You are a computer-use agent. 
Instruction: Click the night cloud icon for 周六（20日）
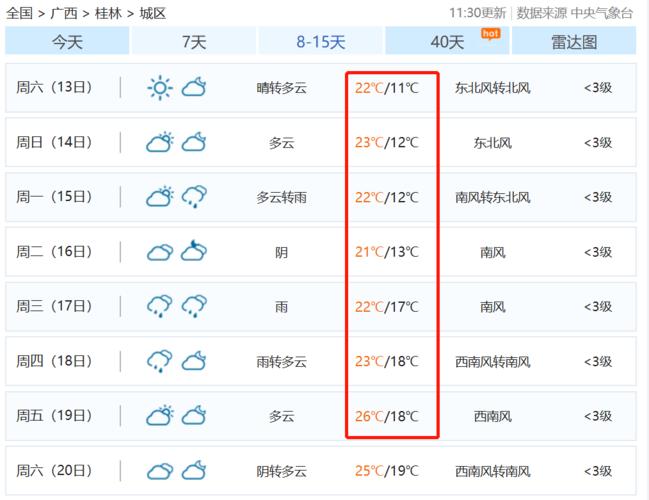pos(194,470)
